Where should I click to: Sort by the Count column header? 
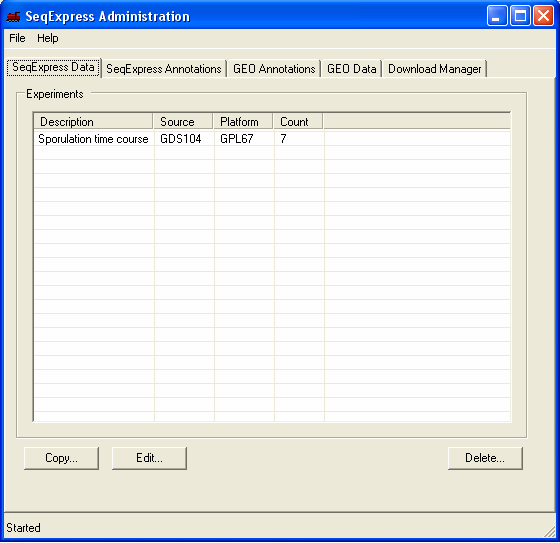298,121
